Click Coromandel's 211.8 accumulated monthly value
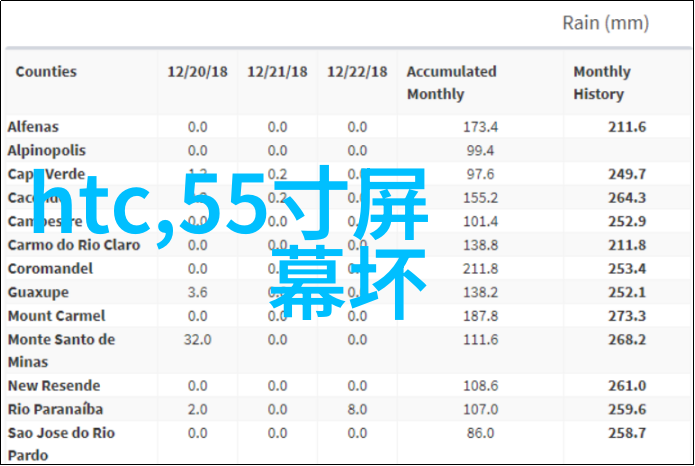Image resolution: width=695 pixels, height=466 pixels. coord(480,269)
